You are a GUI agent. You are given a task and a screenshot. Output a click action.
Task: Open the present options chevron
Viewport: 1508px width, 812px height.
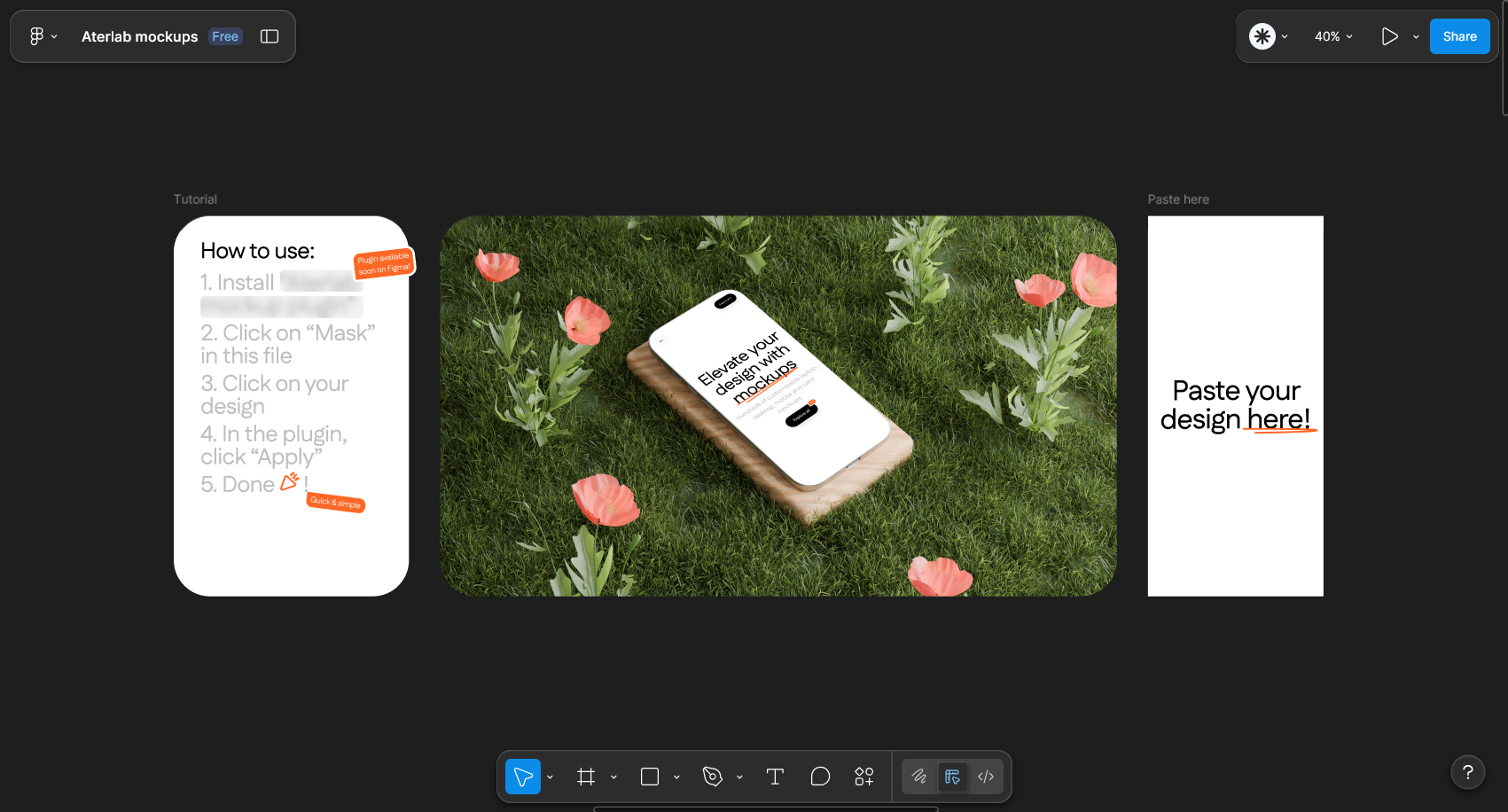pos(1416,36)
